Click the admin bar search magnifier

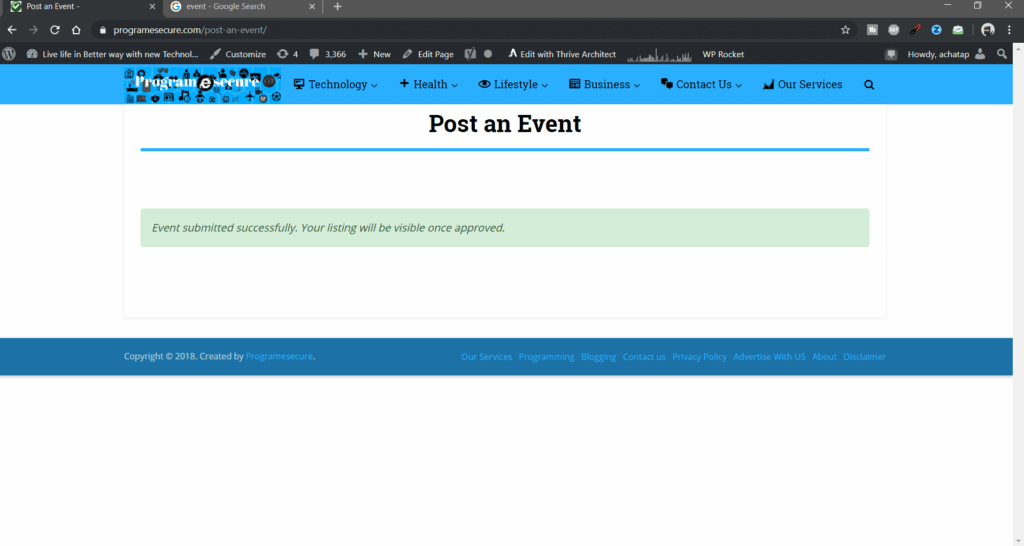(1002, 54)
